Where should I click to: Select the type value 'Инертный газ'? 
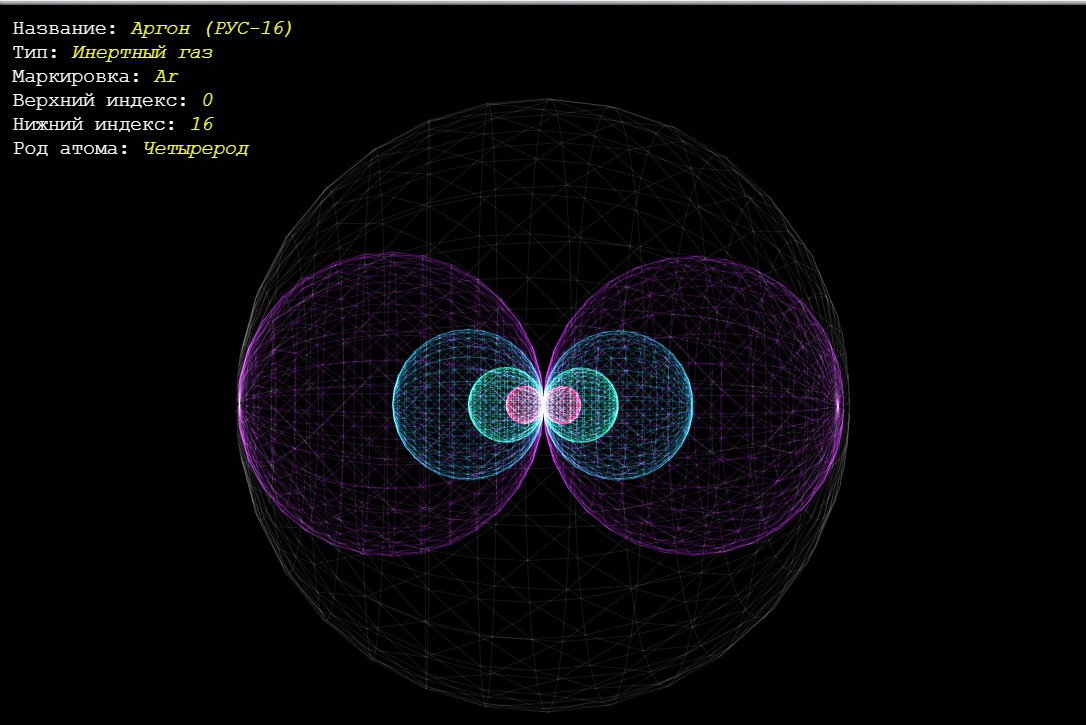(x=142, y=53)
